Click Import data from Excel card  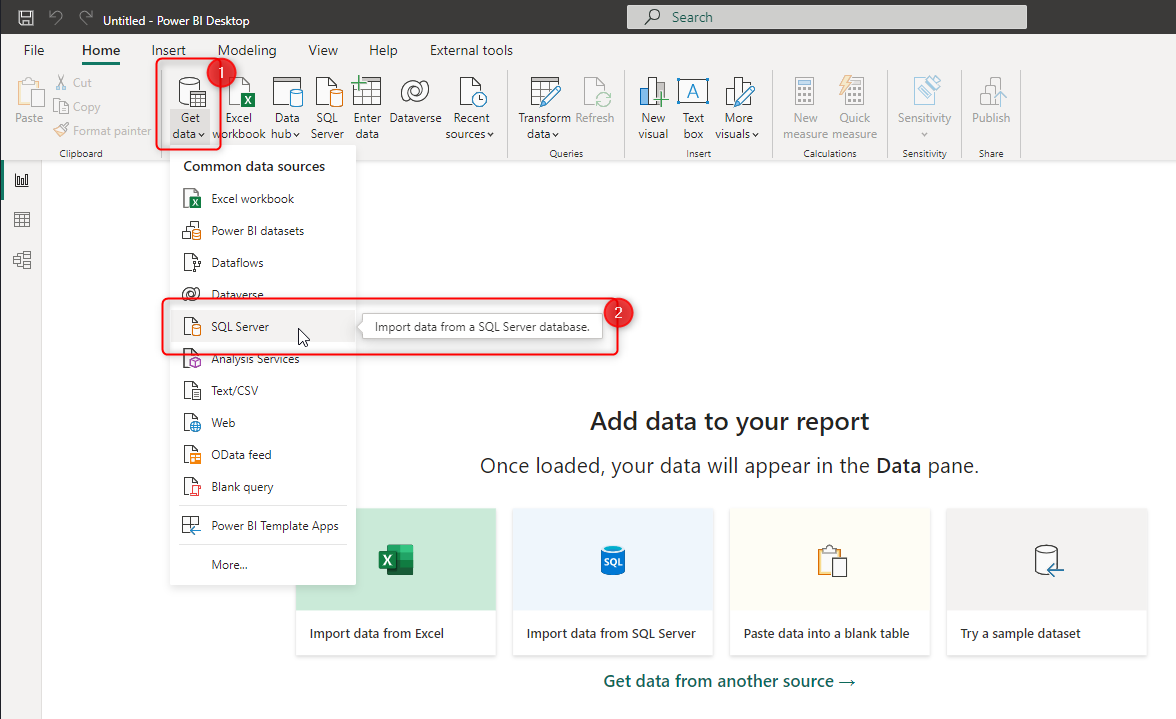click(x=395, y=582)
